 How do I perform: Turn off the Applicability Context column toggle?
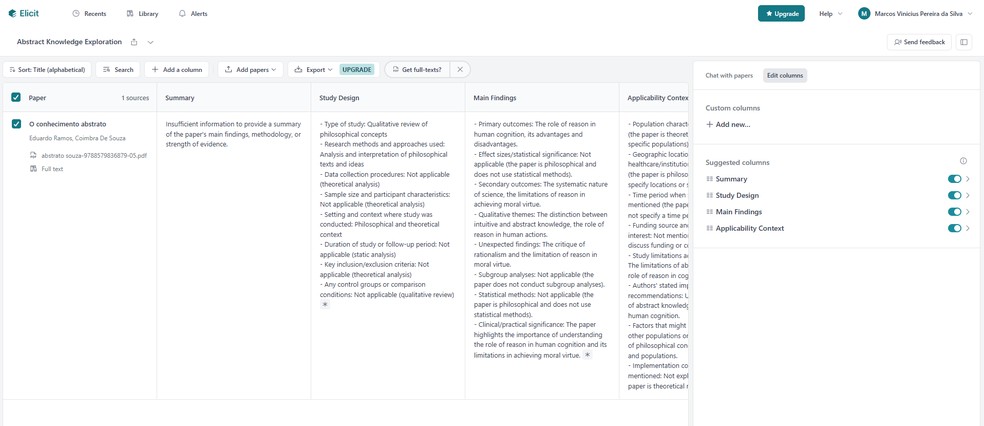[x=954, y=228]
